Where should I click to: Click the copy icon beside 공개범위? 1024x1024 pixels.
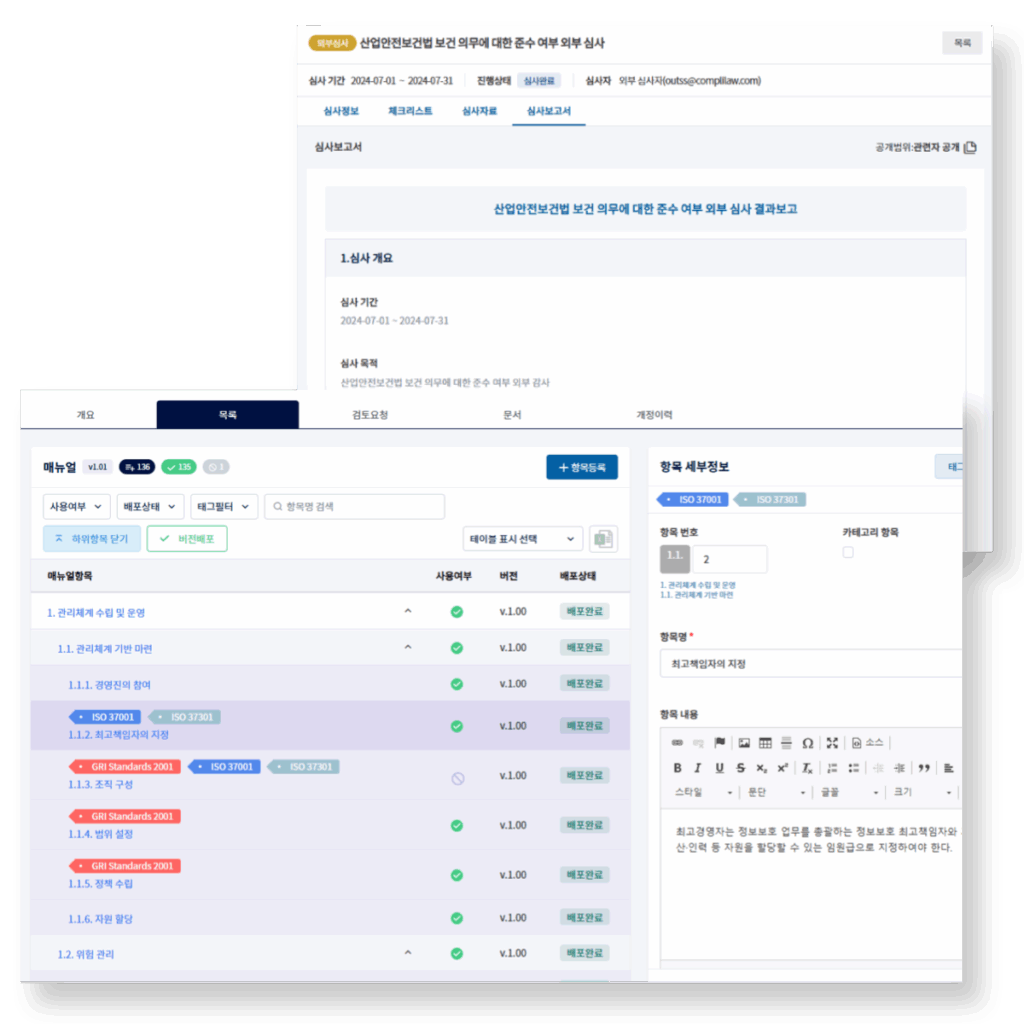pyautogui.click(x=970, y=147)
